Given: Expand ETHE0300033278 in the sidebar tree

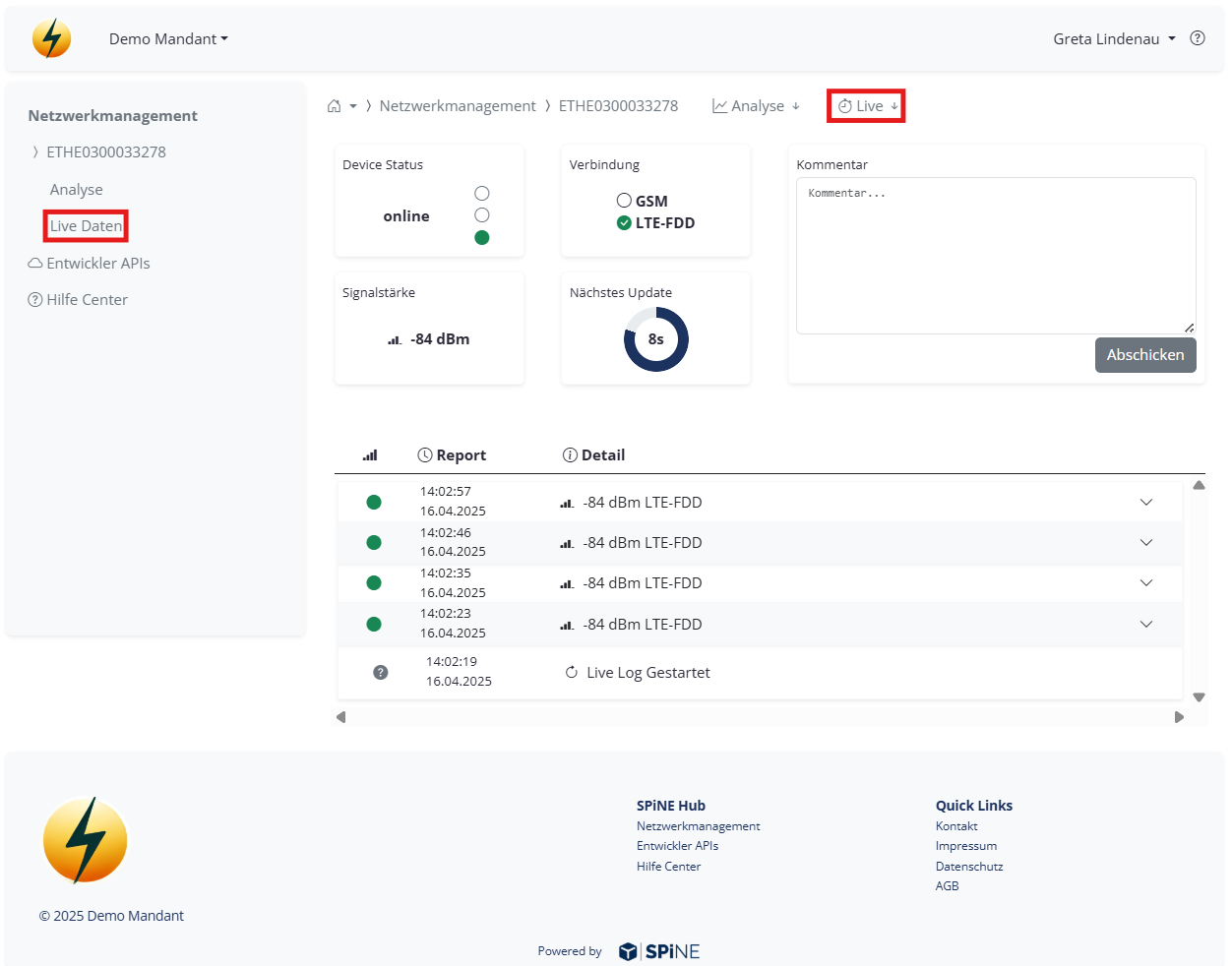Looking at the screenshot, I should pyautogui.click(x=35, y=152).
